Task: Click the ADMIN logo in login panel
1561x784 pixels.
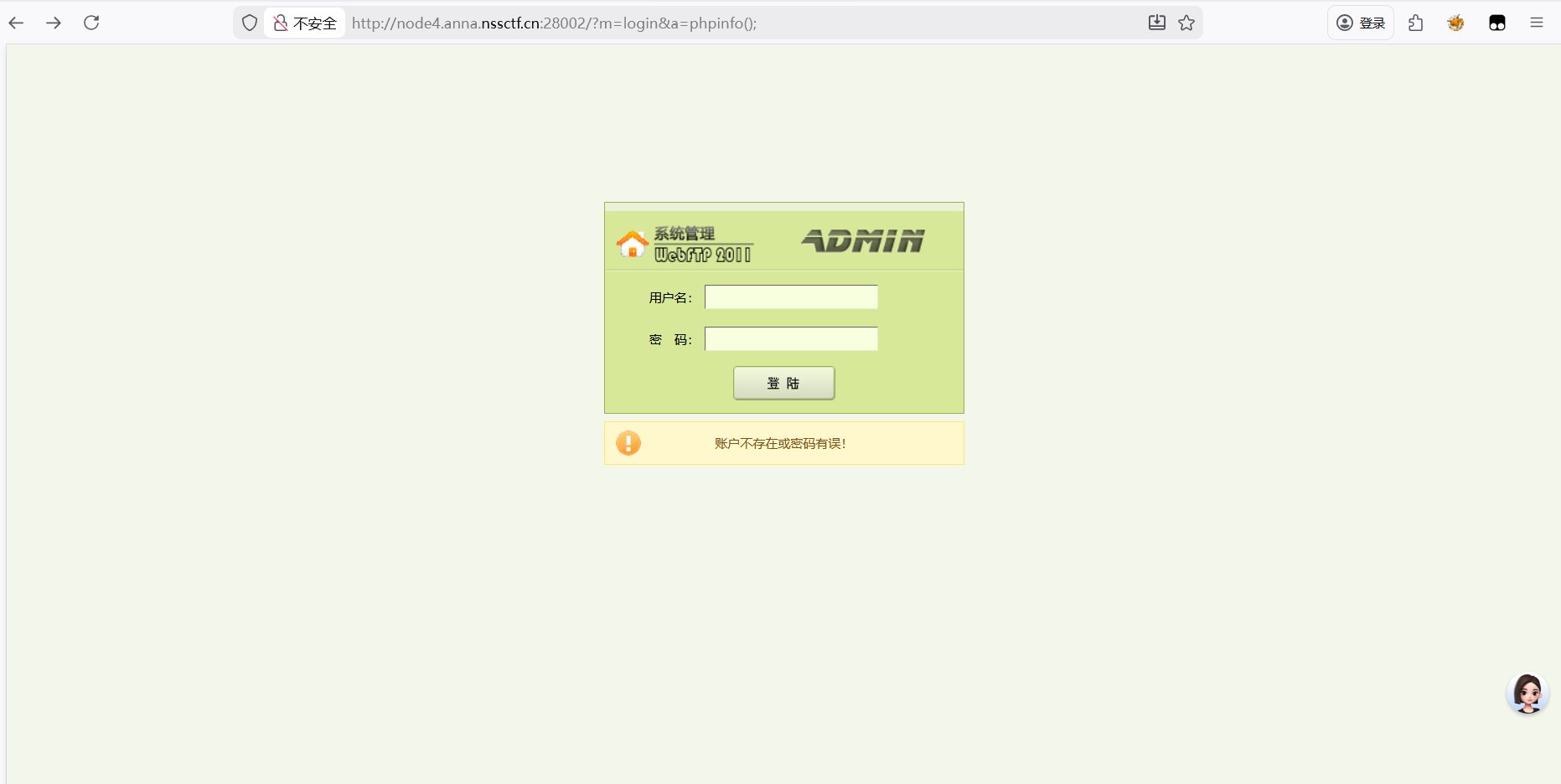Action: coord(863,241)
